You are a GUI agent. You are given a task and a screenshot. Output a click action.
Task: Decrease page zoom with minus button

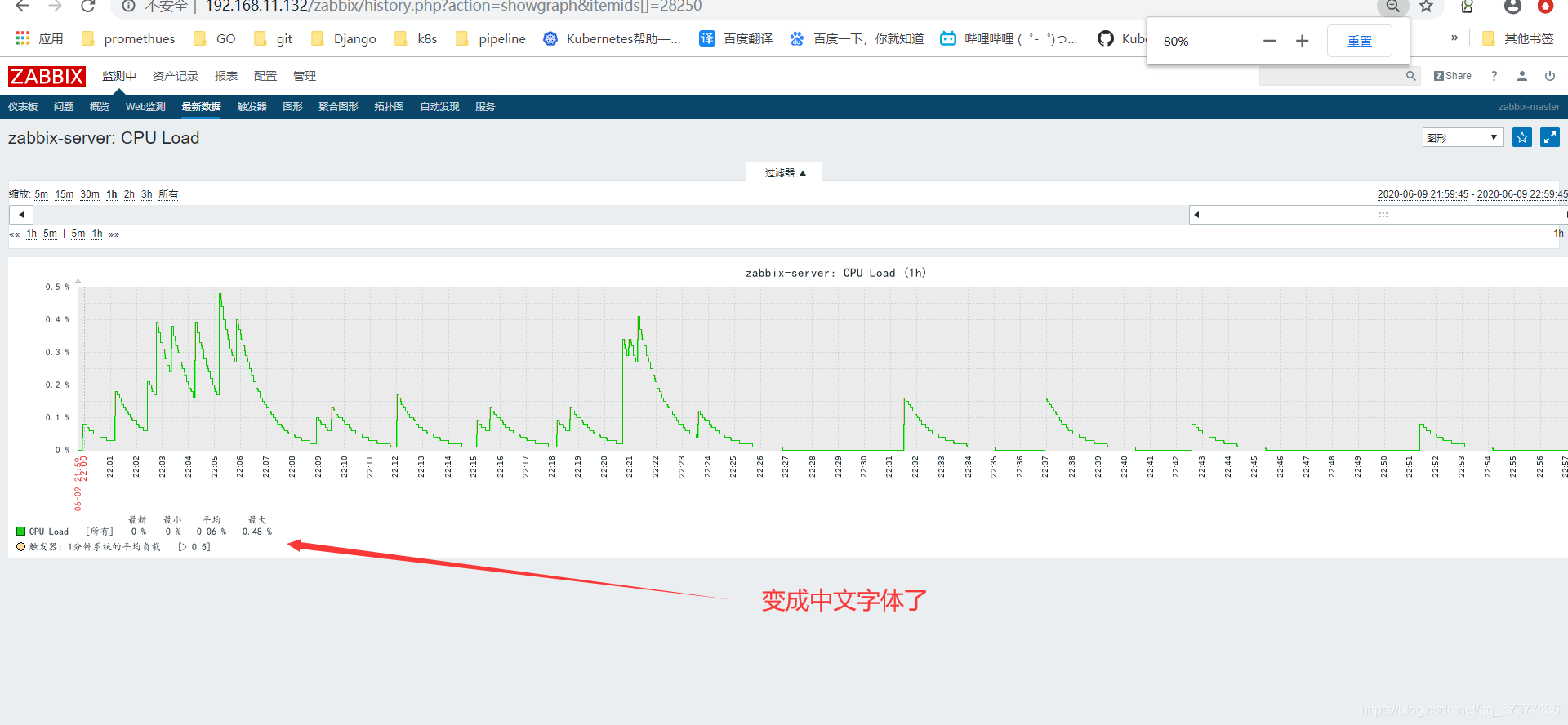1269,41
